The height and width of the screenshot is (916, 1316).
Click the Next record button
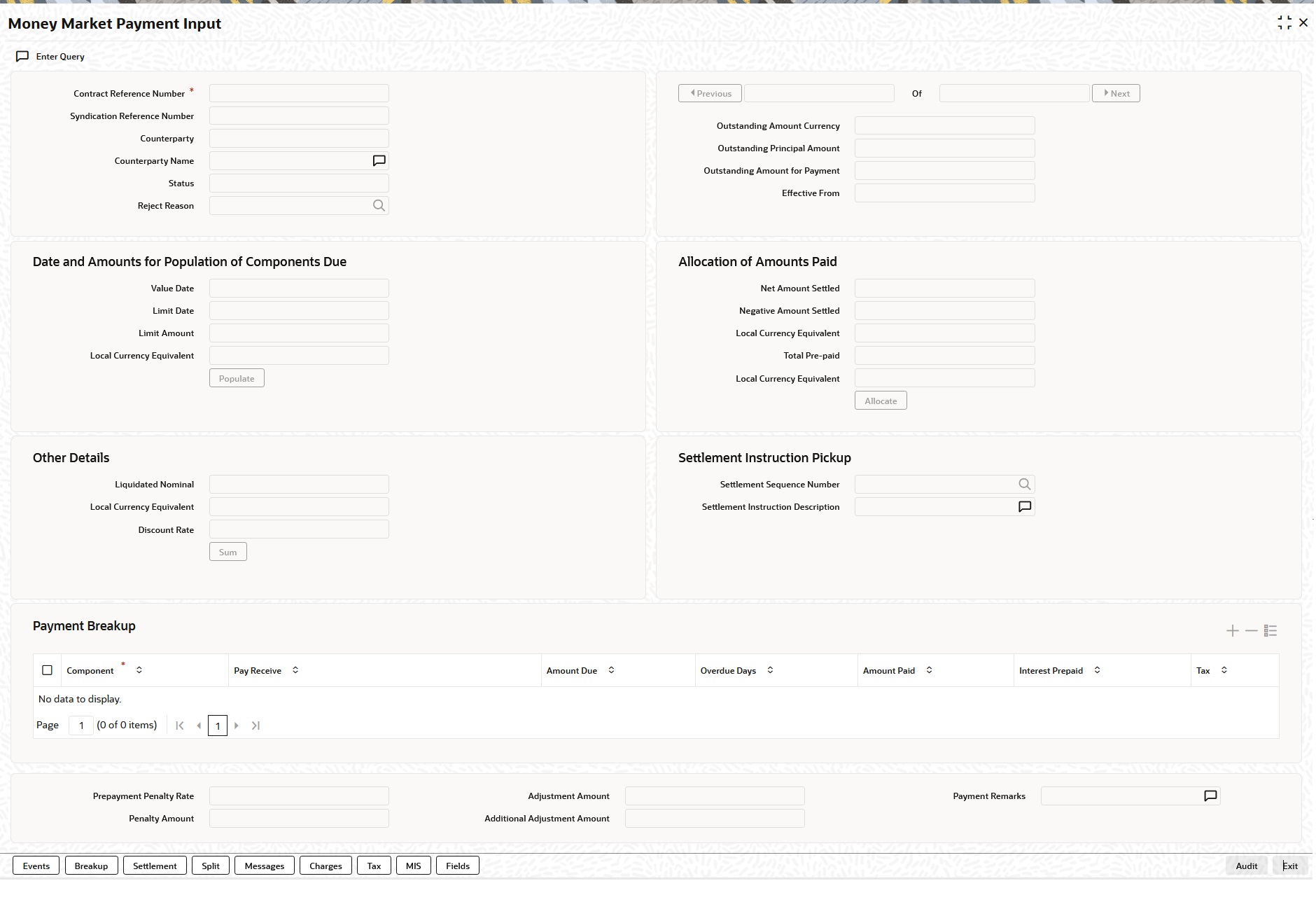[1116, 93]
